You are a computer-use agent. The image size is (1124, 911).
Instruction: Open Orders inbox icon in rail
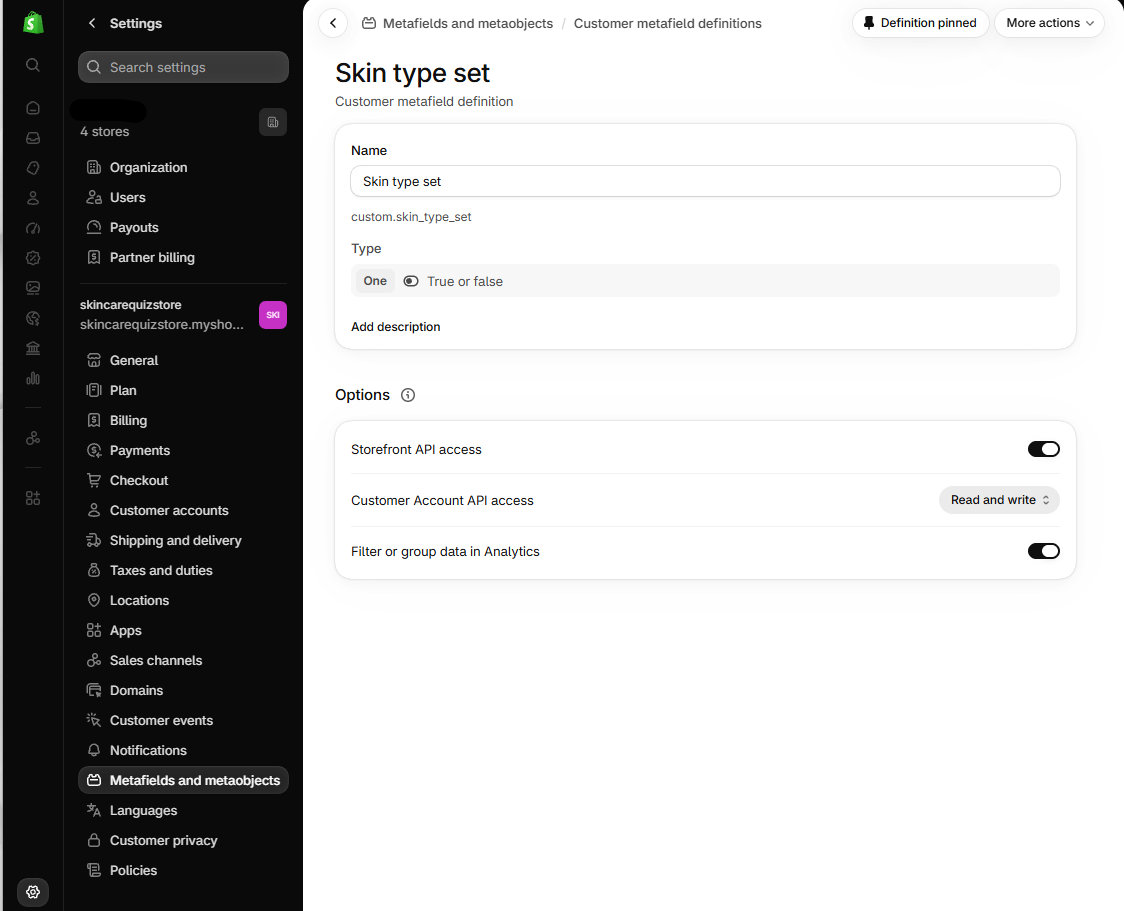pyautogui.click(x=33, y=138)
